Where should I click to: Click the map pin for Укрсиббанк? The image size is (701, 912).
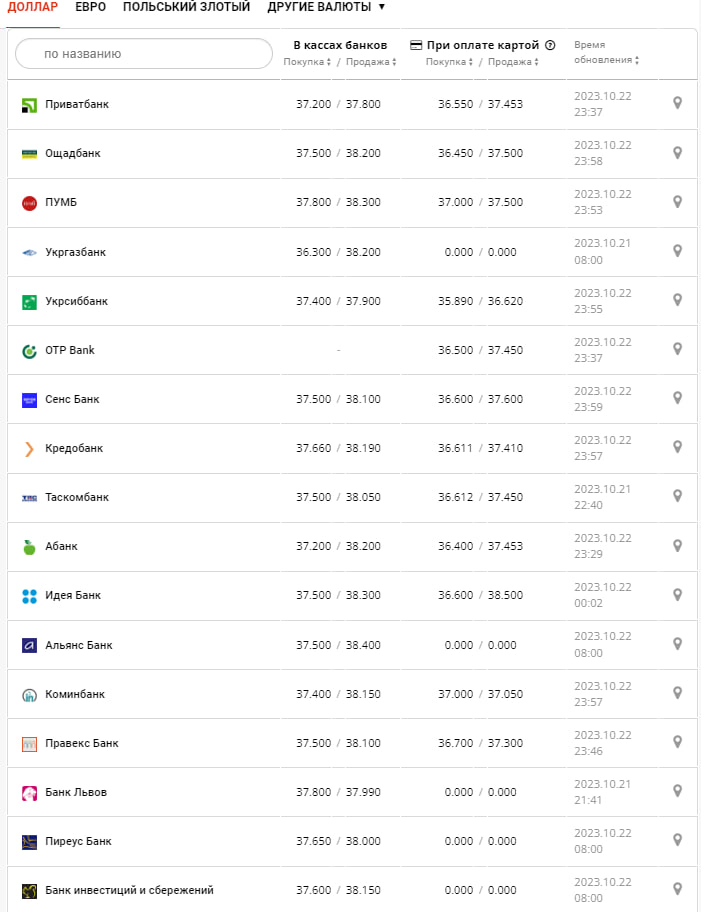[x=677, y=300]
